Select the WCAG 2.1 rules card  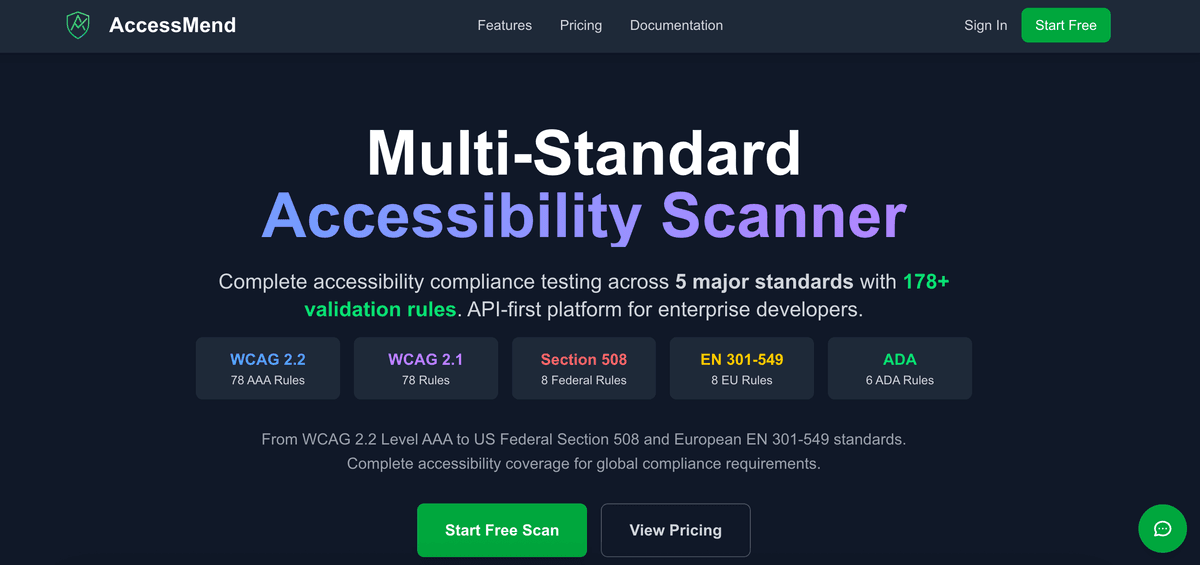click(426, 368)
